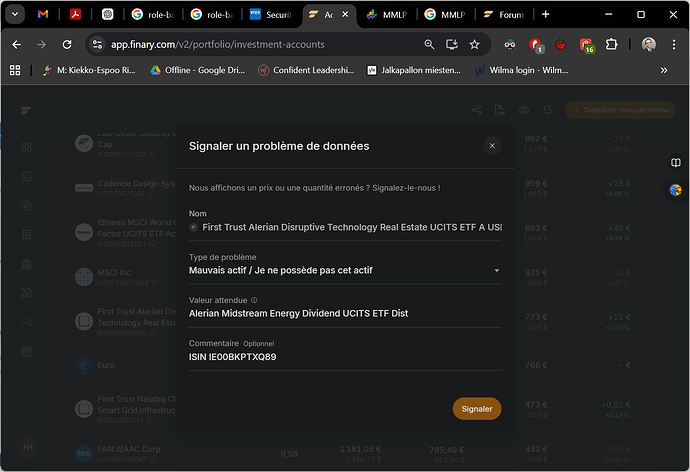The image size is (690, 472).
Task: Open the bookmarks apps grid icon
Action: pos(15,70)
